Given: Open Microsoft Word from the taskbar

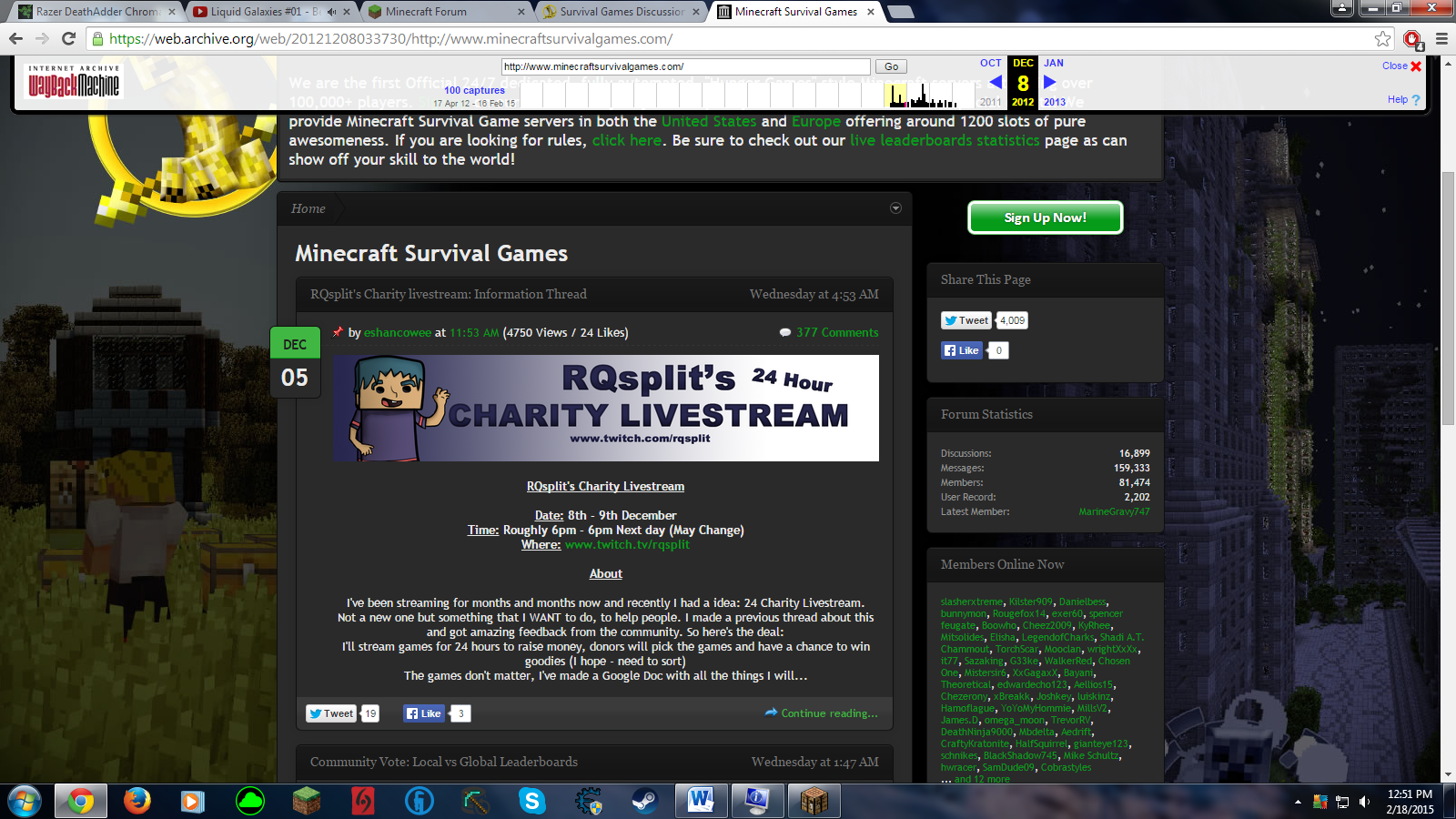Looking at the screenshot, I should click(x=701, y=801).
